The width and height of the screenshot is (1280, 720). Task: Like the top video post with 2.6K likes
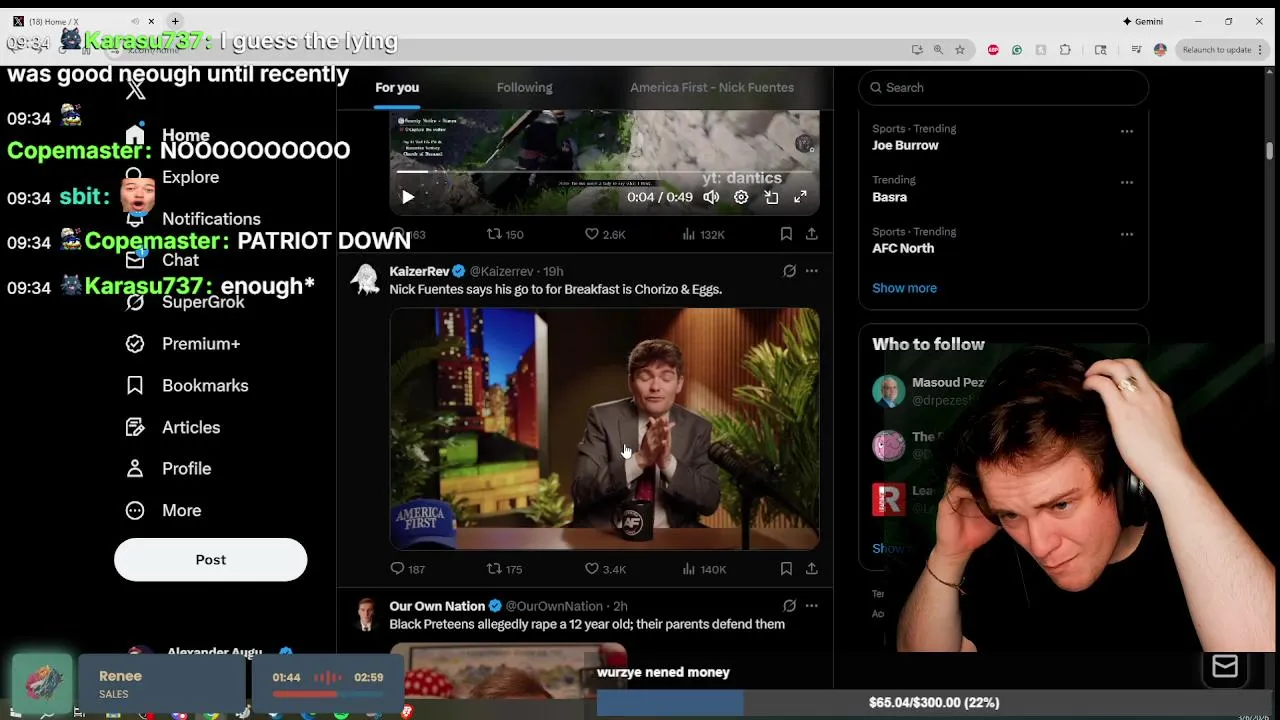coord(605,234)
